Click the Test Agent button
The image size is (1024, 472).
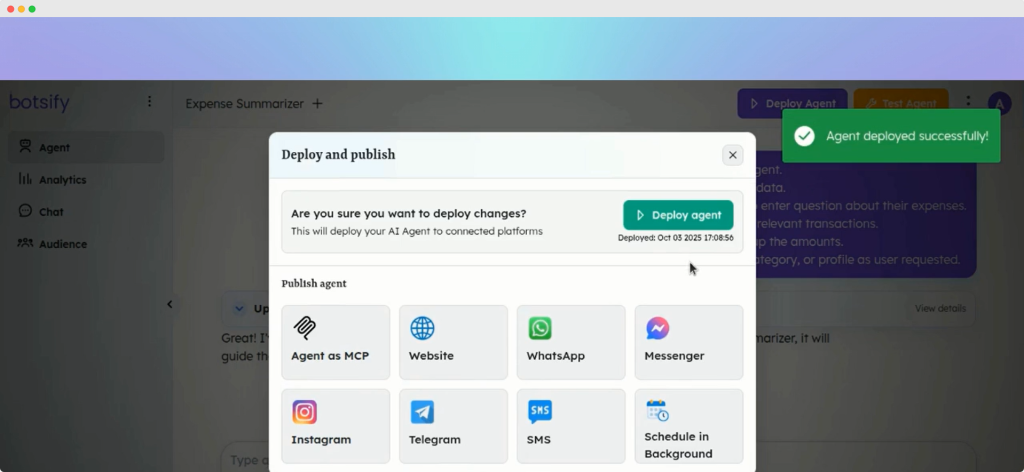pyautogui.click(x=900, y=103)
